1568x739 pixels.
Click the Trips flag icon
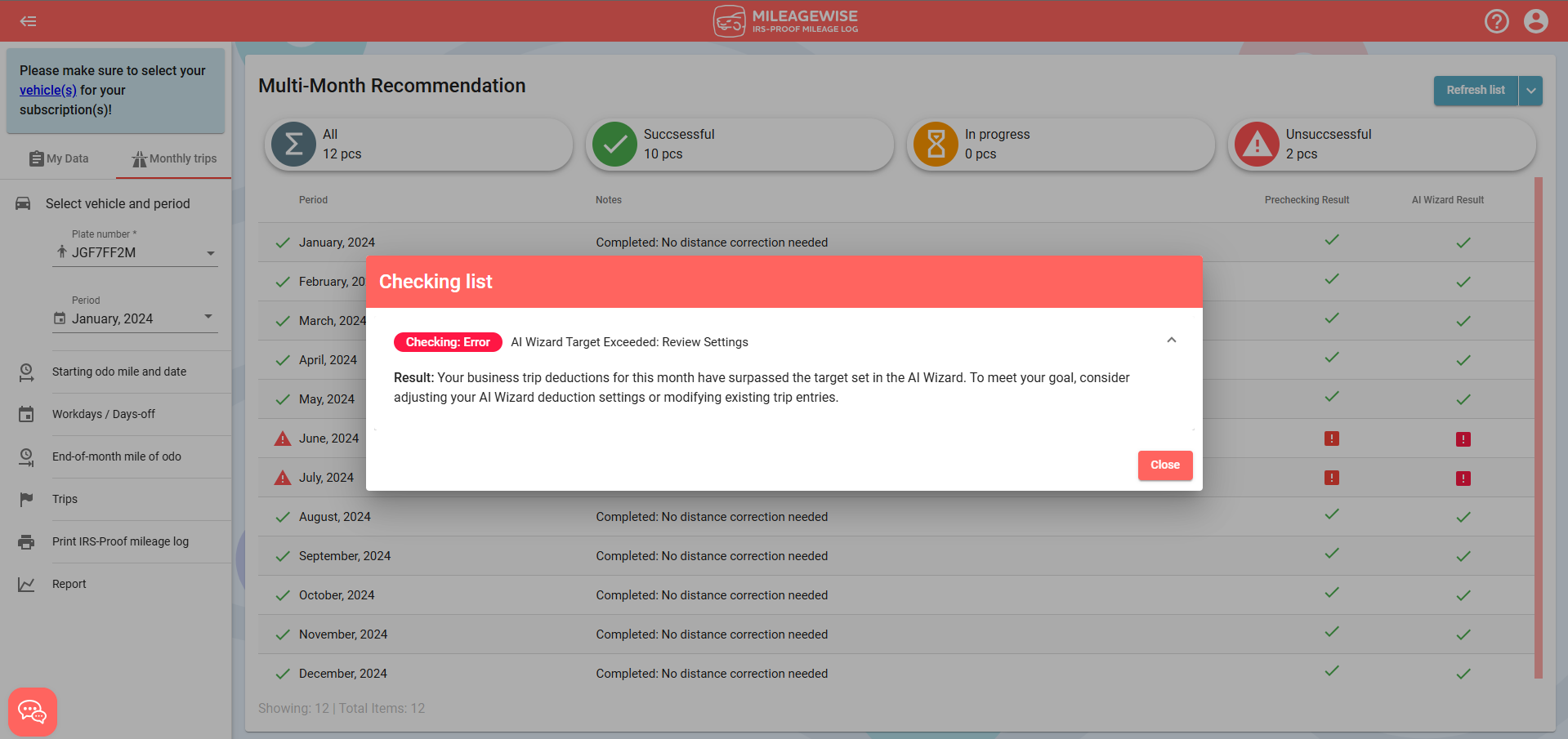[26, 499]
